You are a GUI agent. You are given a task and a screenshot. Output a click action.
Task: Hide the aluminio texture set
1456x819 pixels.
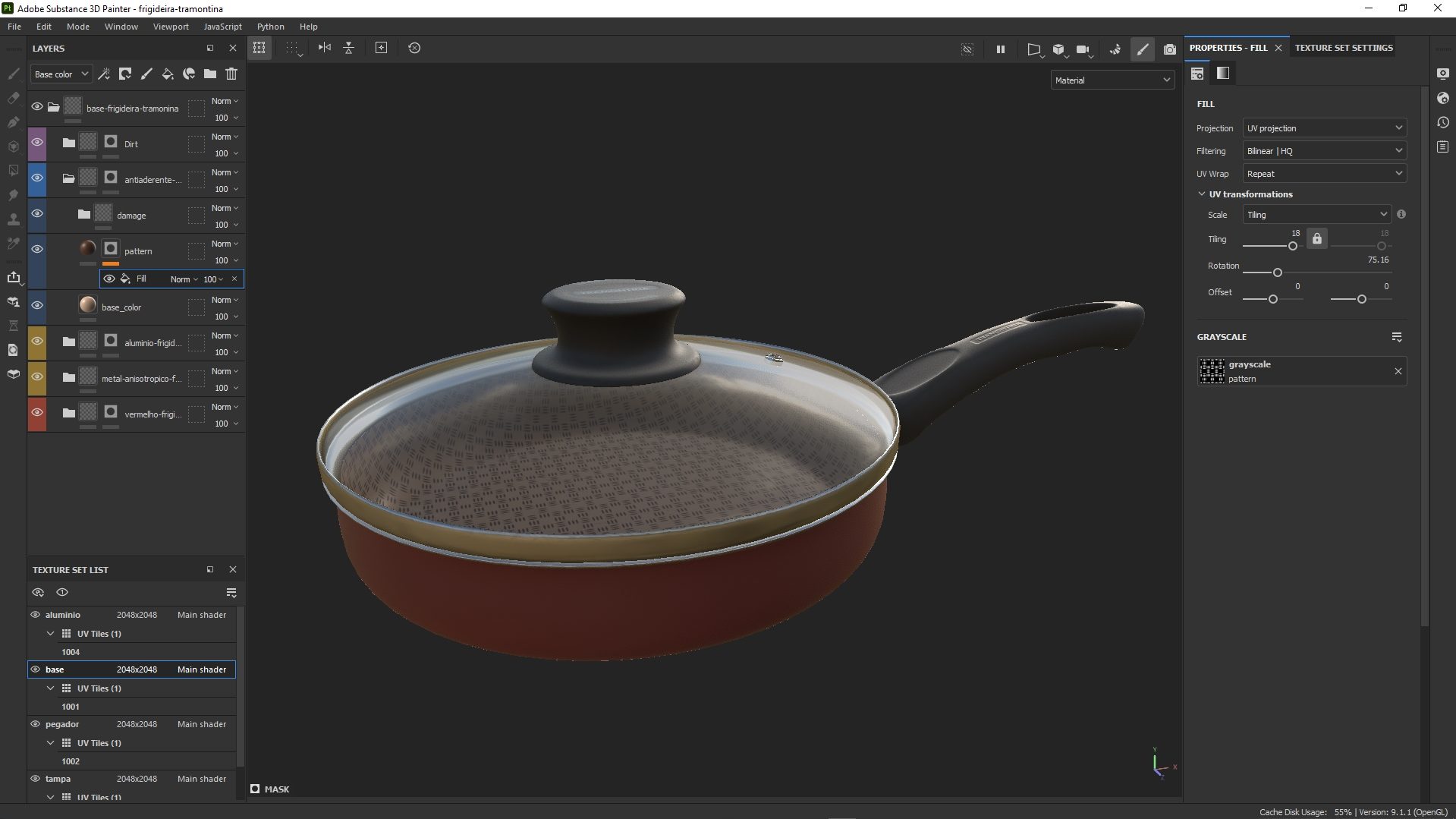tap(35, 615)
